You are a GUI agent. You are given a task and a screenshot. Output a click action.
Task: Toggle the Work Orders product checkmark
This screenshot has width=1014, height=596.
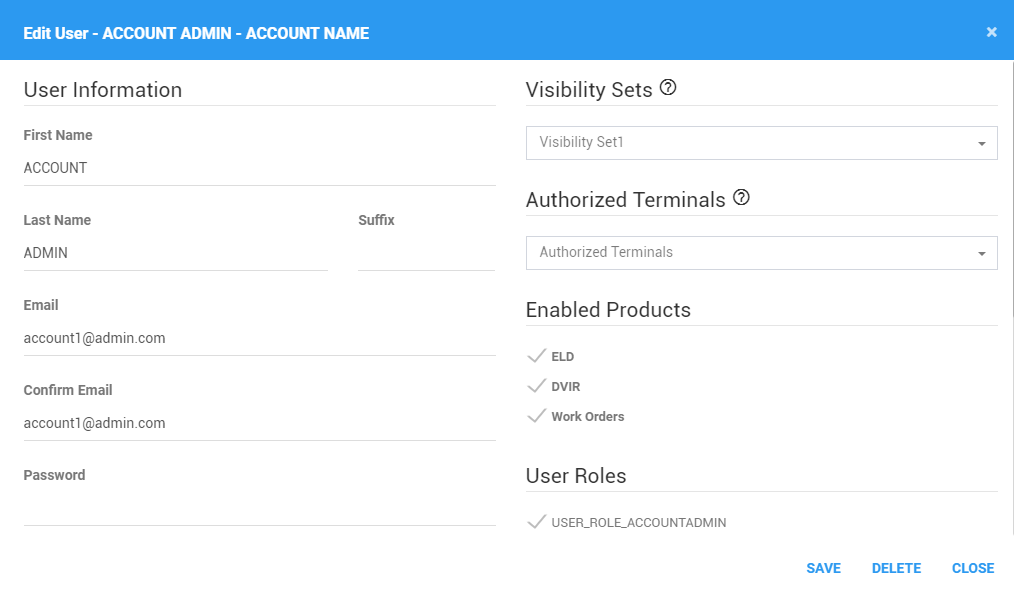click(537, 416)
